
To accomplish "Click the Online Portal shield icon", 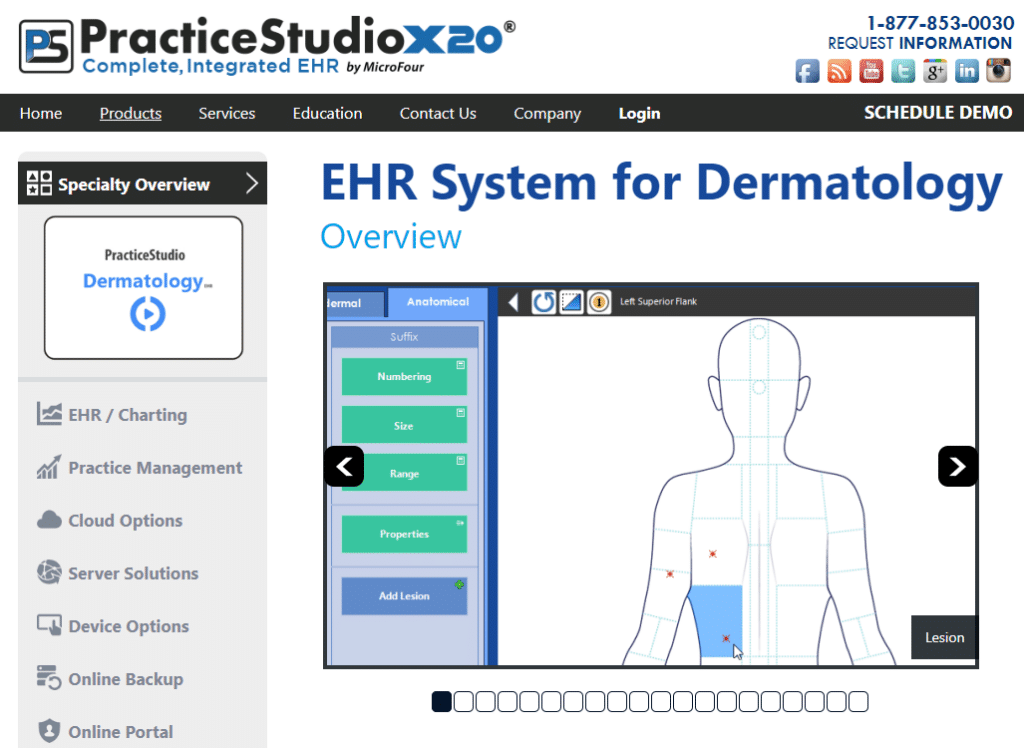I will click(49, 731).
